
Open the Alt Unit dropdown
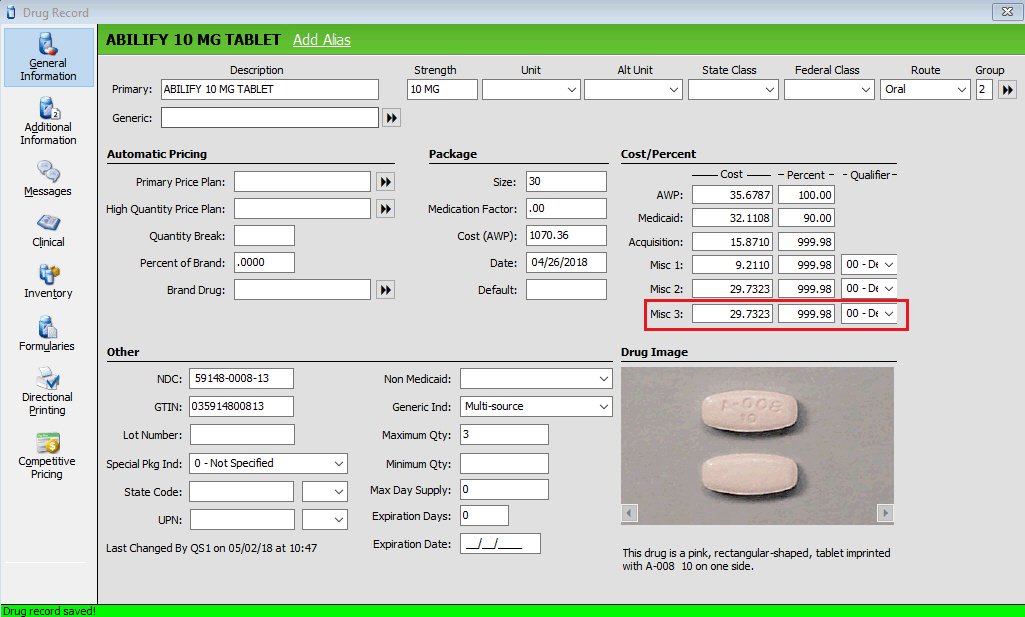pyautogui.click(x=633, y=90)
